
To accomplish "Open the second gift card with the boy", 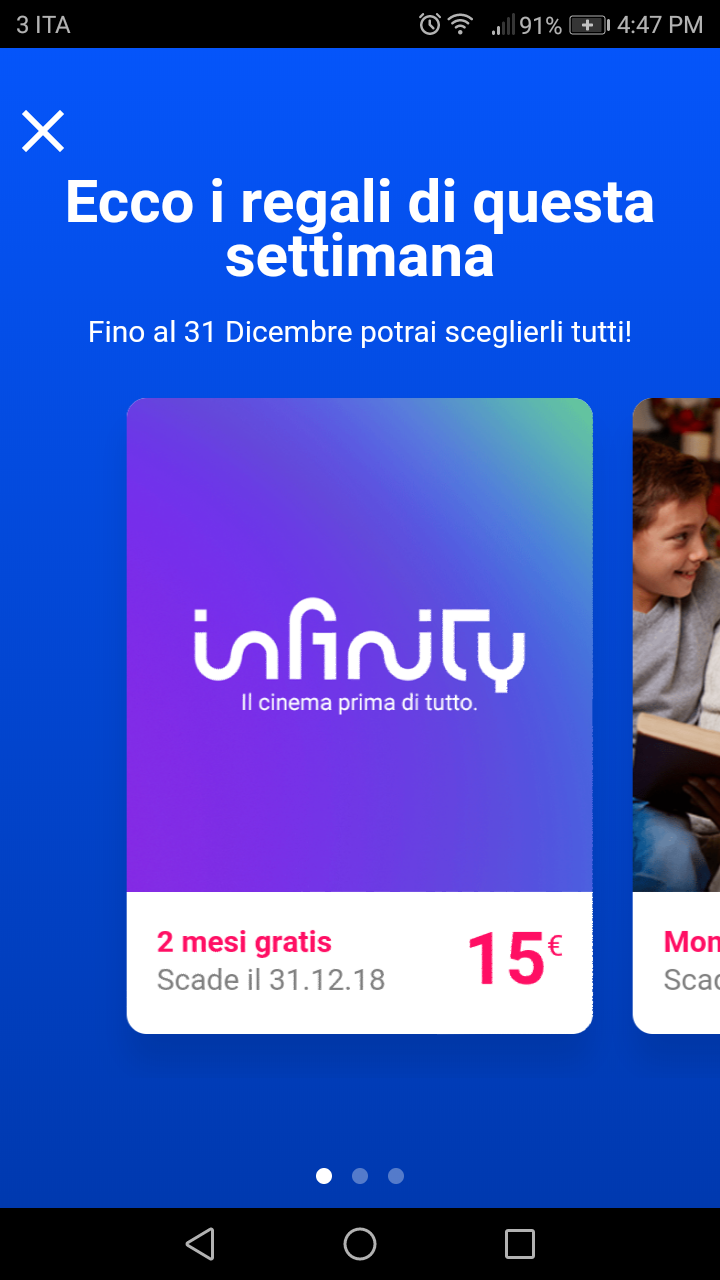I will (677, 716).
